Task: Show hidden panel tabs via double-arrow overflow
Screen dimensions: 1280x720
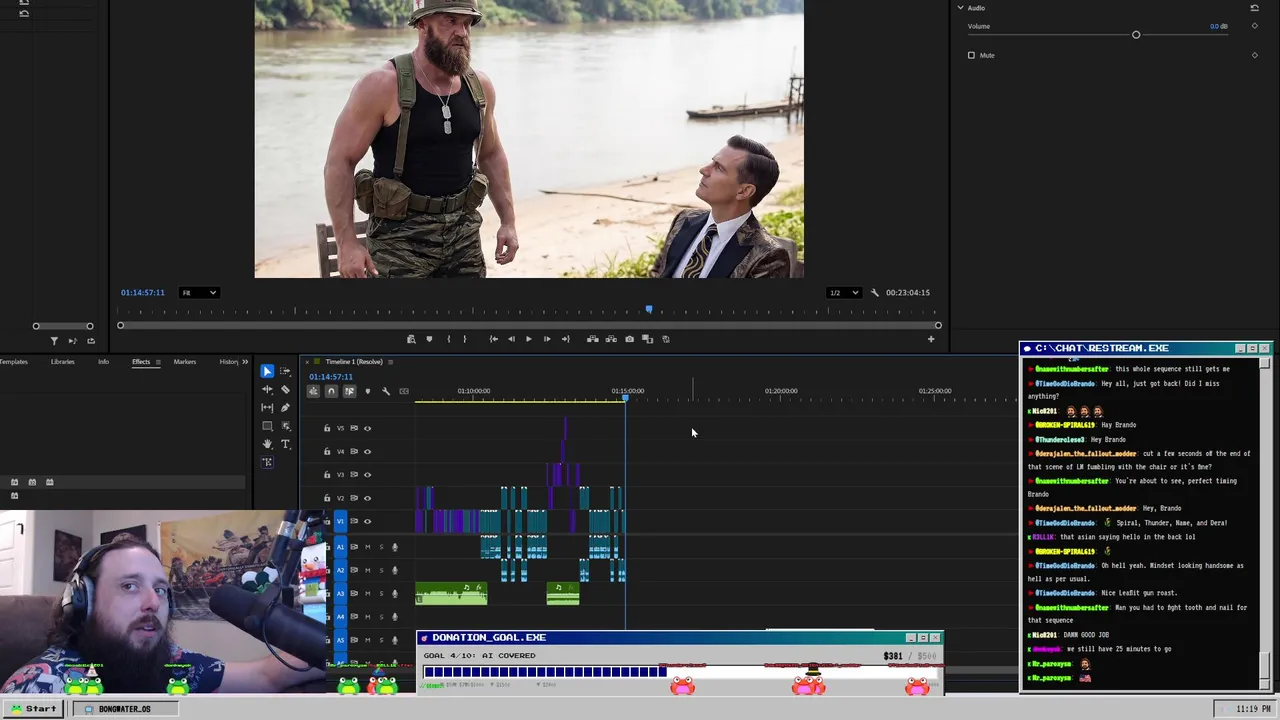Action: click(x=245, y=362)
